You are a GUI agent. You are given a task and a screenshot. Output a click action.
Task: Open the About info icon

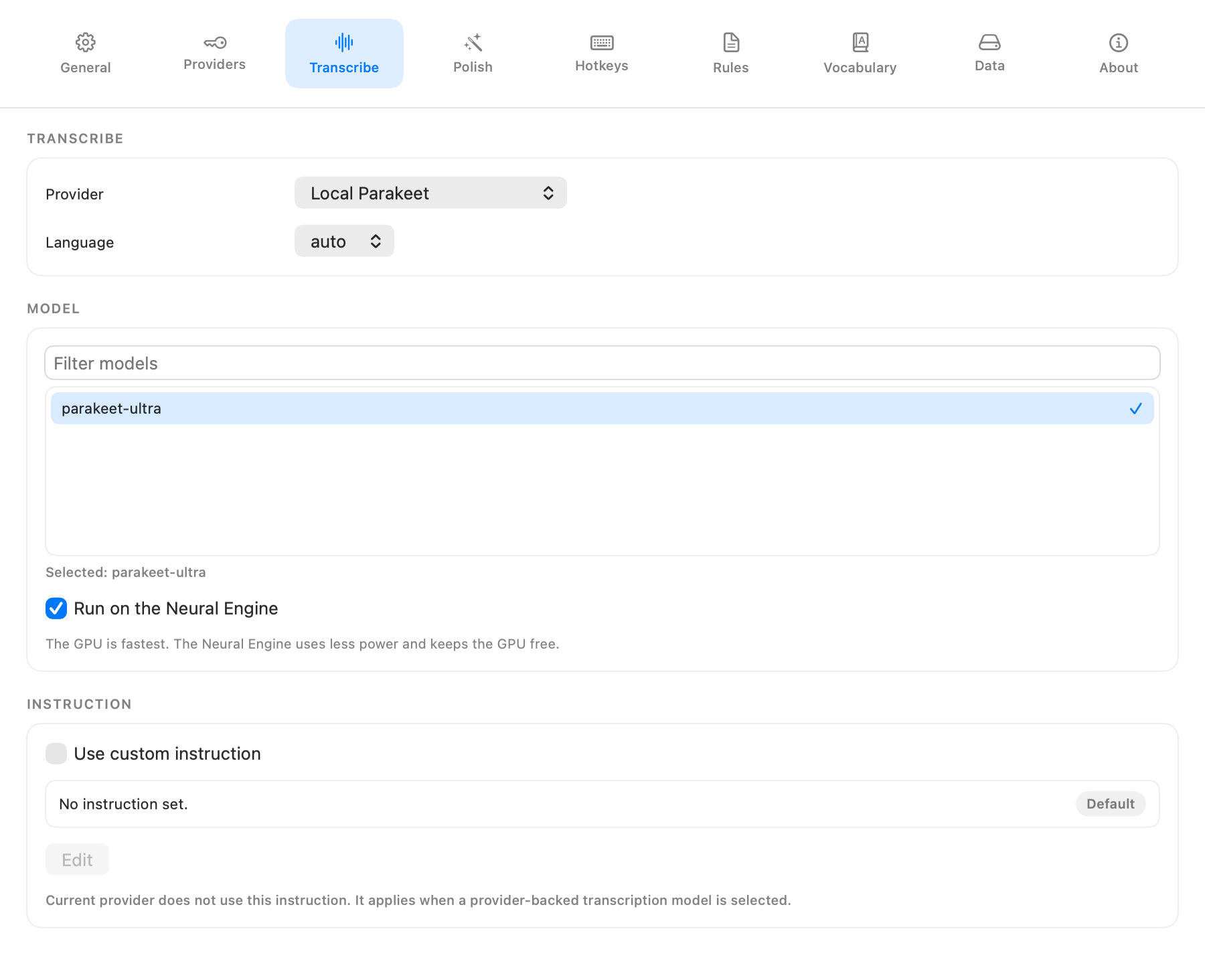click(x=1119, y=43)
